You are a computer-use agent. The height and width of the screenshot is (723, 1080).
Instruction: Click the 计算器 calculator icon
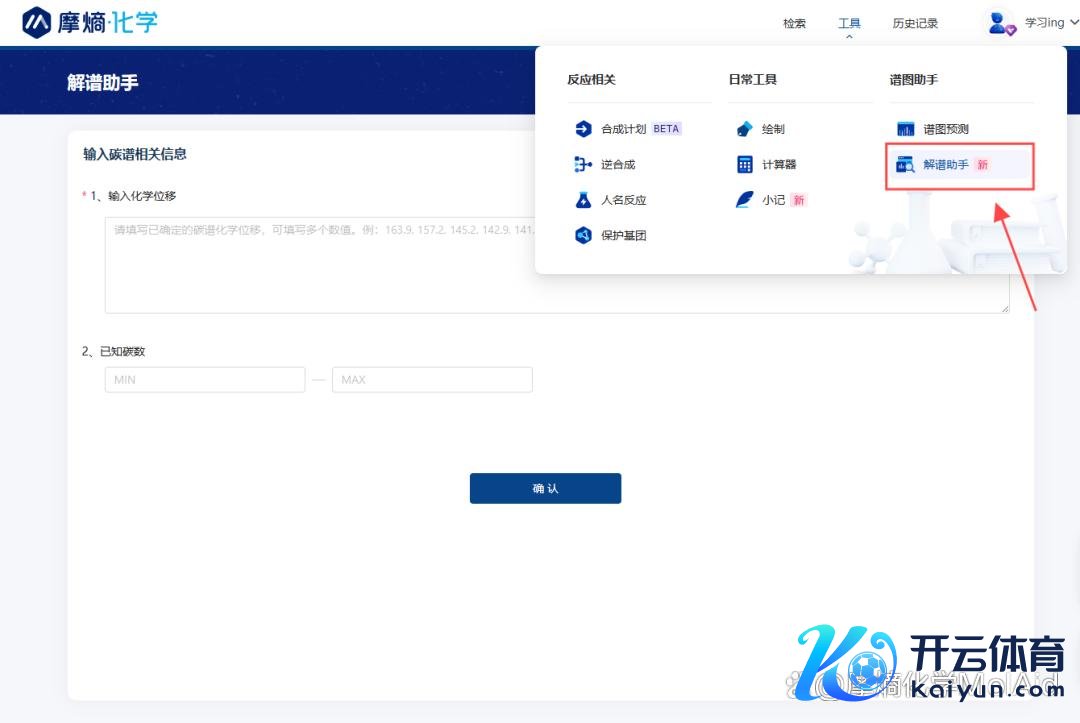point(744,165)
